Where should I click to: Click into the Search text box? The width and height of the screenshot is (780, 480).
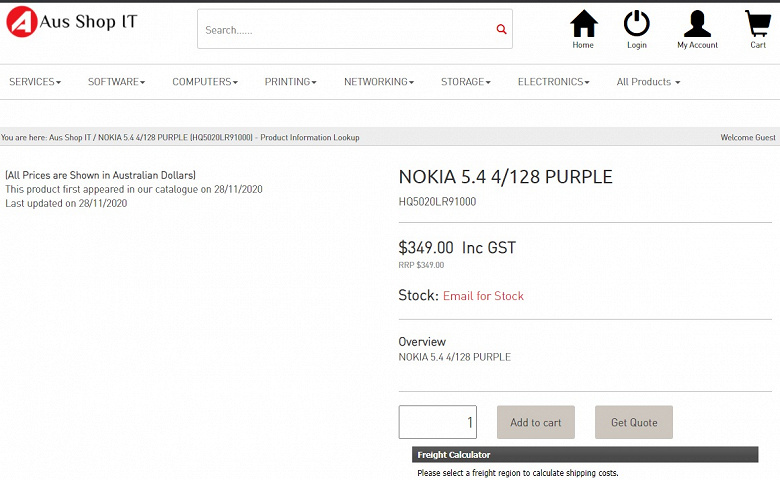pos(345,30)
